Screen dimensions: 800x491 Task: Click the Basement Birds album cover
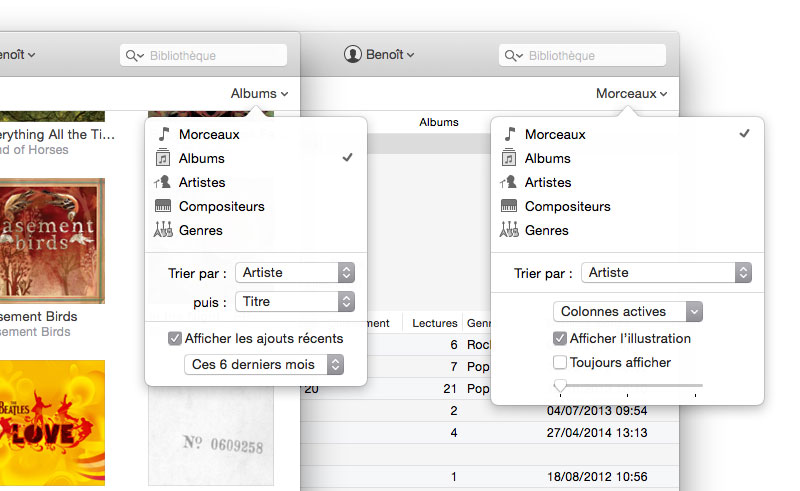pos(52,240)
